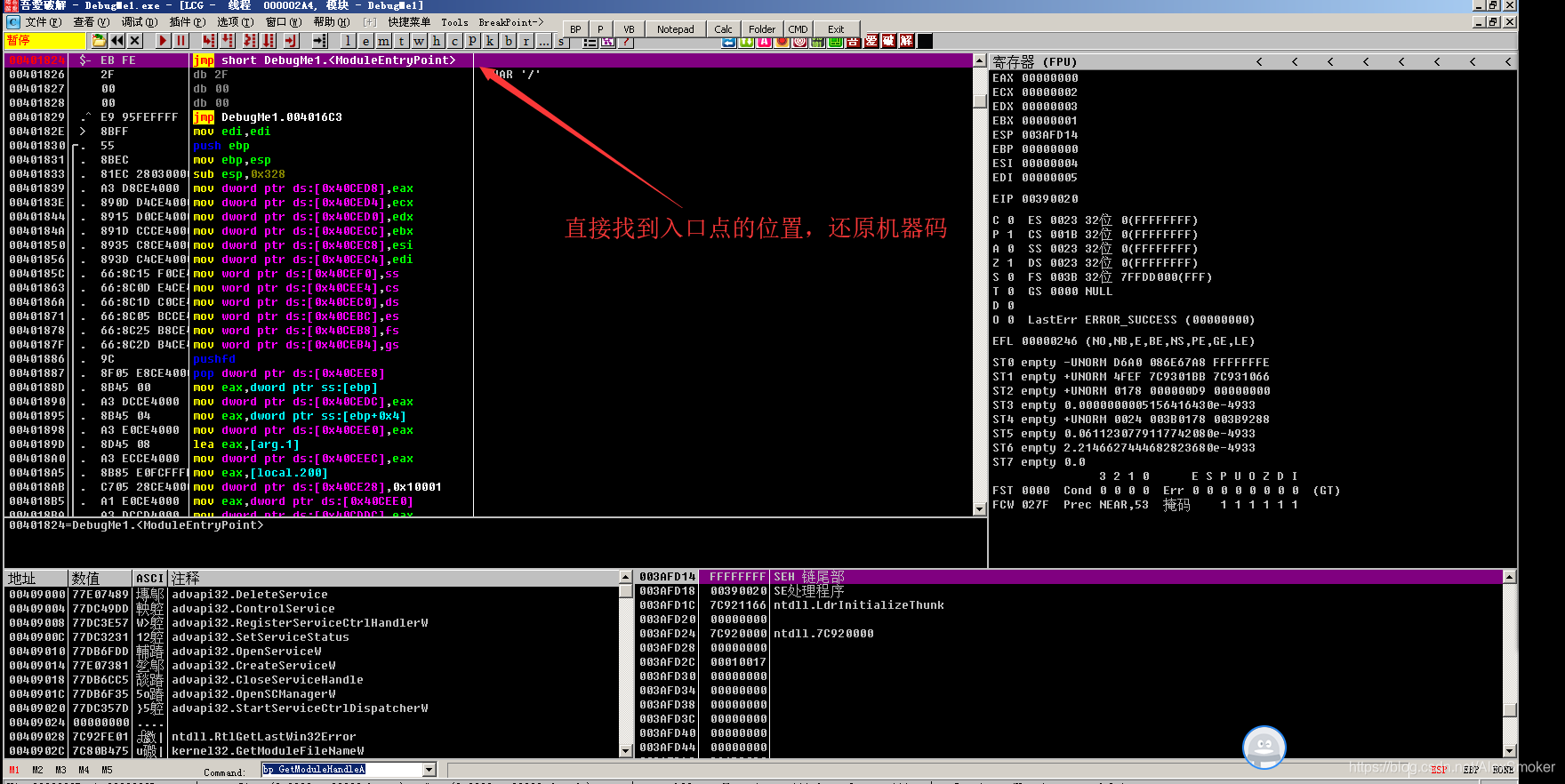Click the pink 'A' plugin icon

[x=764, y=42]
